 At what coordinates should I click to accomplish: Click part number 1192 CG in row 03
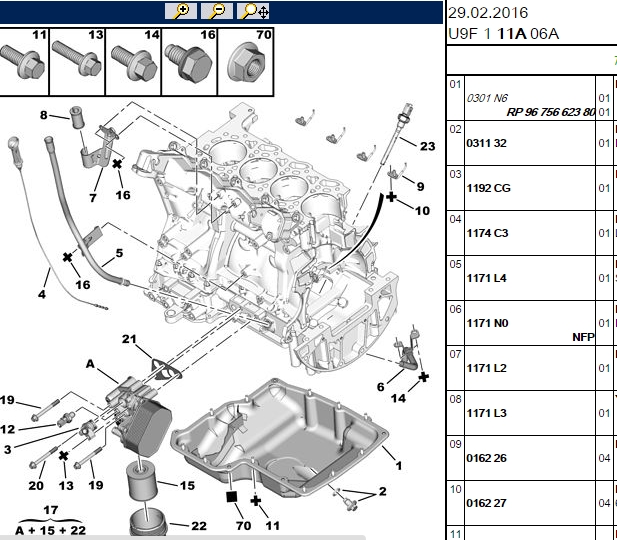click(x=488, y=188)
